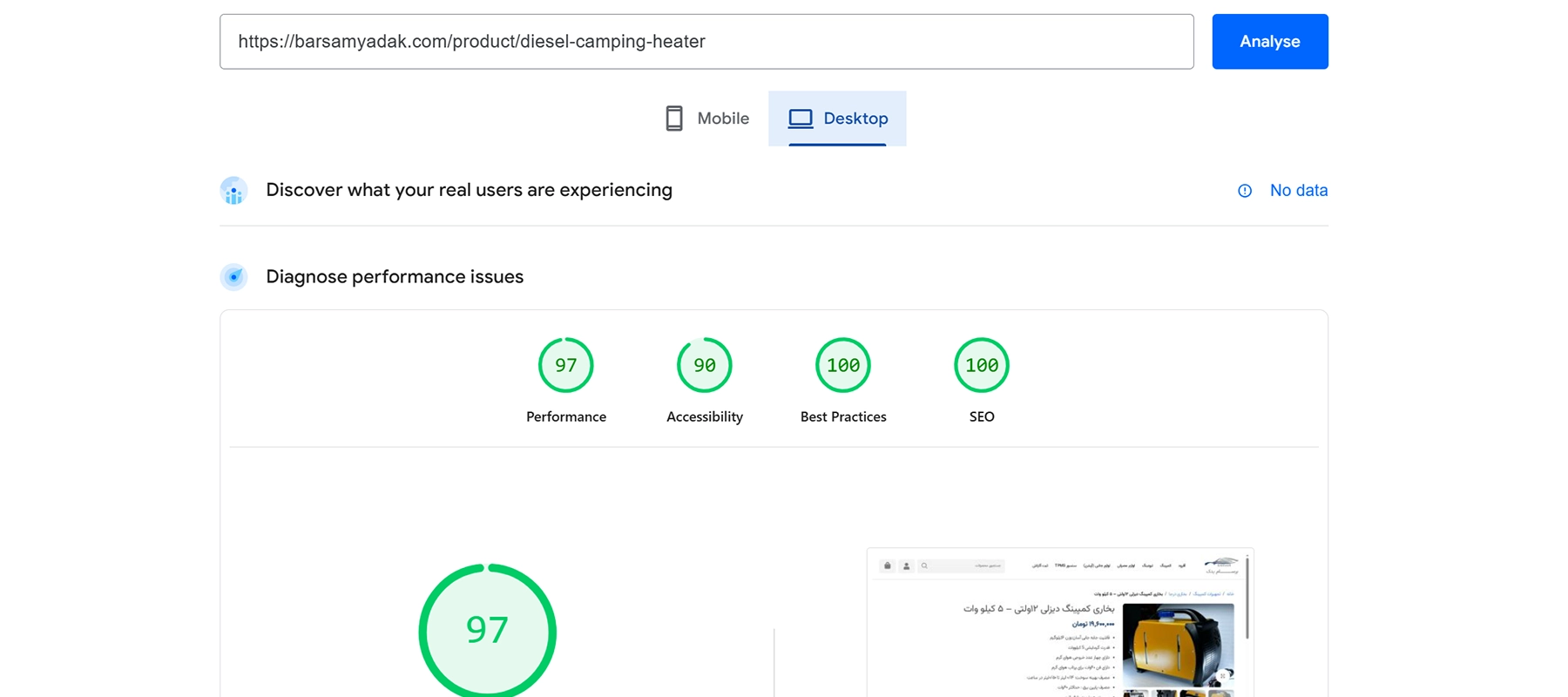Click the large 97 performance gauge
The height and width of the screenshot is (697, 1568).
click(488, 631)
